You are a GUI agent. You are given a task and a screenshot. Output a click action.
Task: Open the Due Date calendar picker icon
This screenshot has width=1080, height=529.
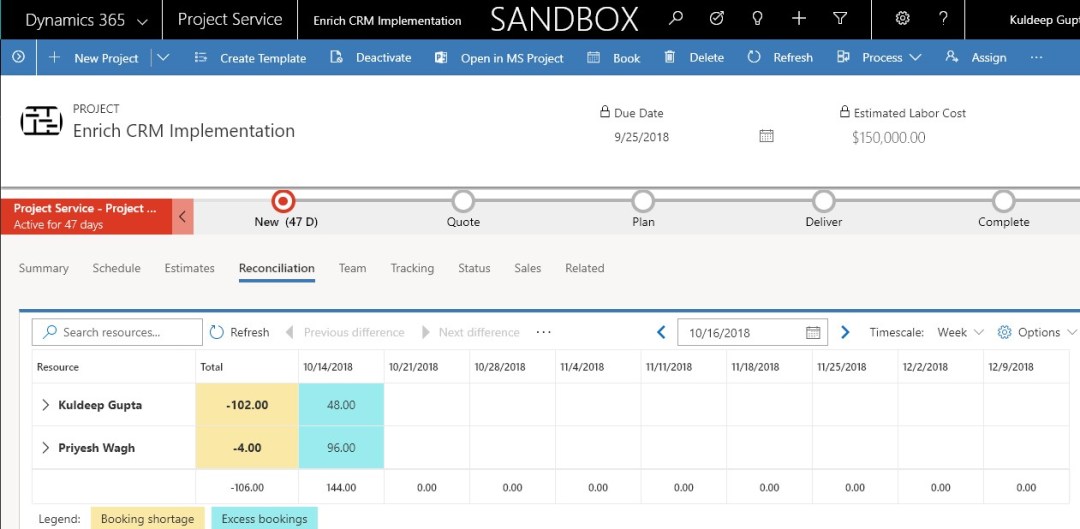pyautogui.click(x=766, y=136)
